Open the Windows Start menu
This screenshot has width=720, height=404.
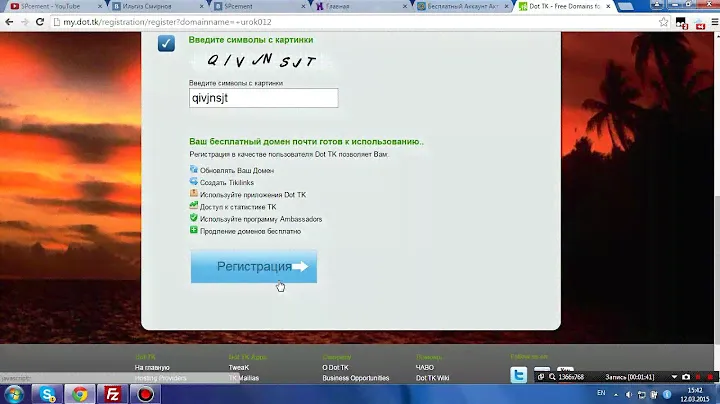[13, 393]
